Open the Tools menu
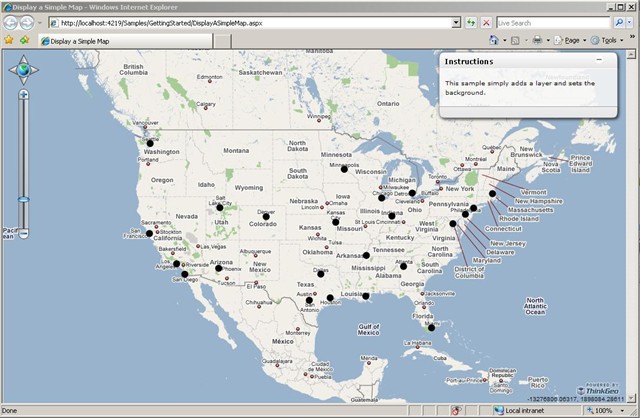Screen dimensions: 640x418 tap(607, 40)
